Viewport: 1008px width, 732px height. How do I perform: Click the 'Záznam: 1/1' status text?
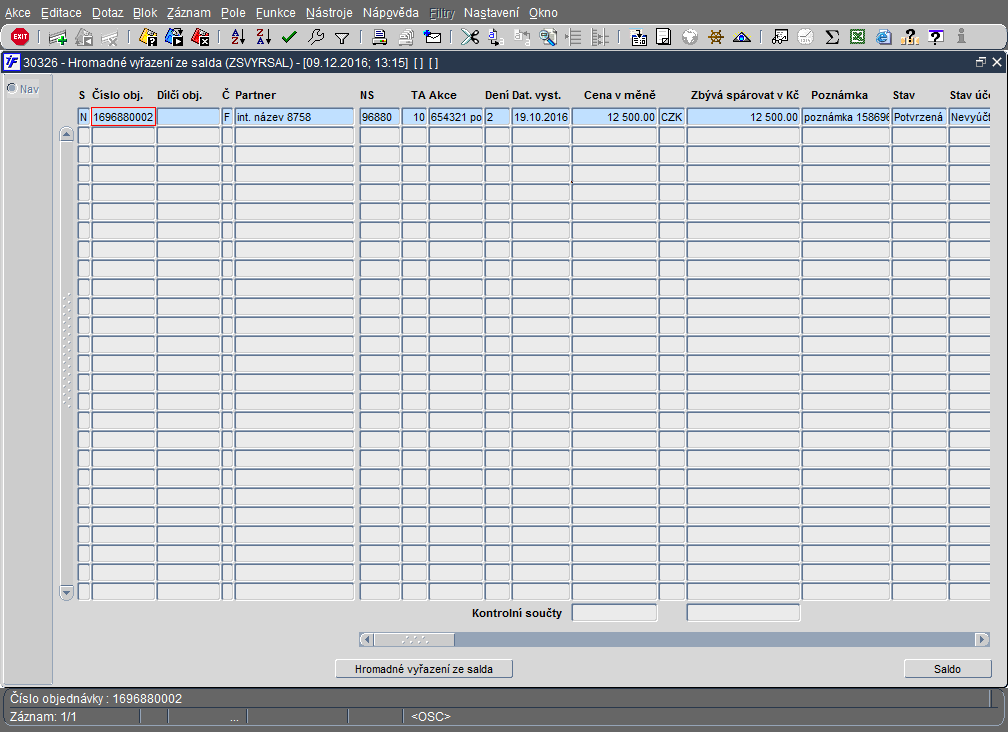coord(43,717)
